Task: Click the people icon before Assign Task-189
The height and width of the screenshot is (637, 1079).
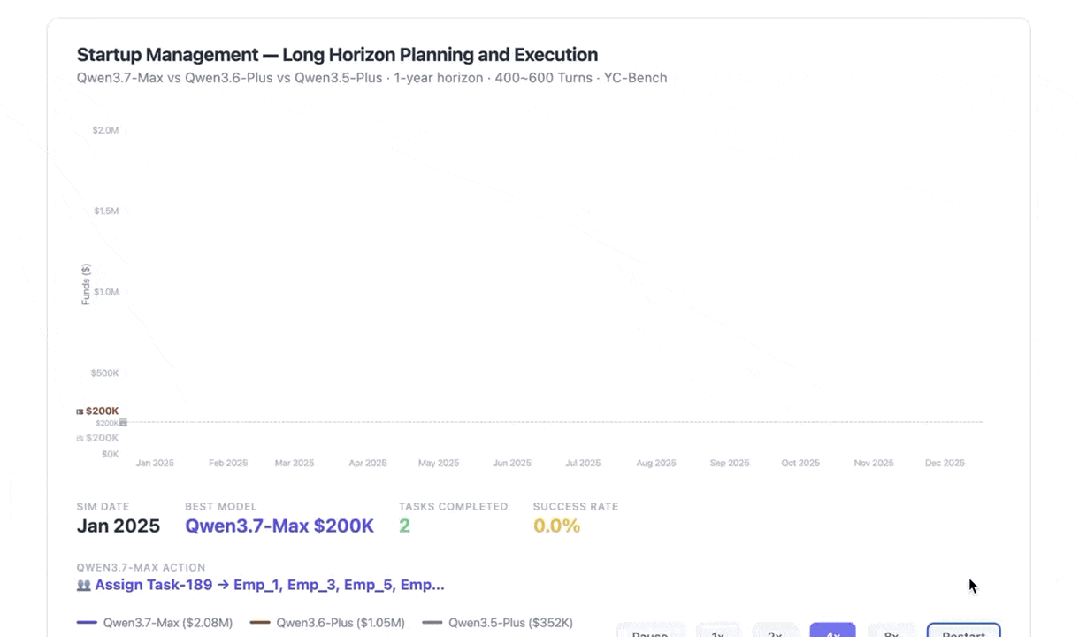Action: tap(83, 585)
